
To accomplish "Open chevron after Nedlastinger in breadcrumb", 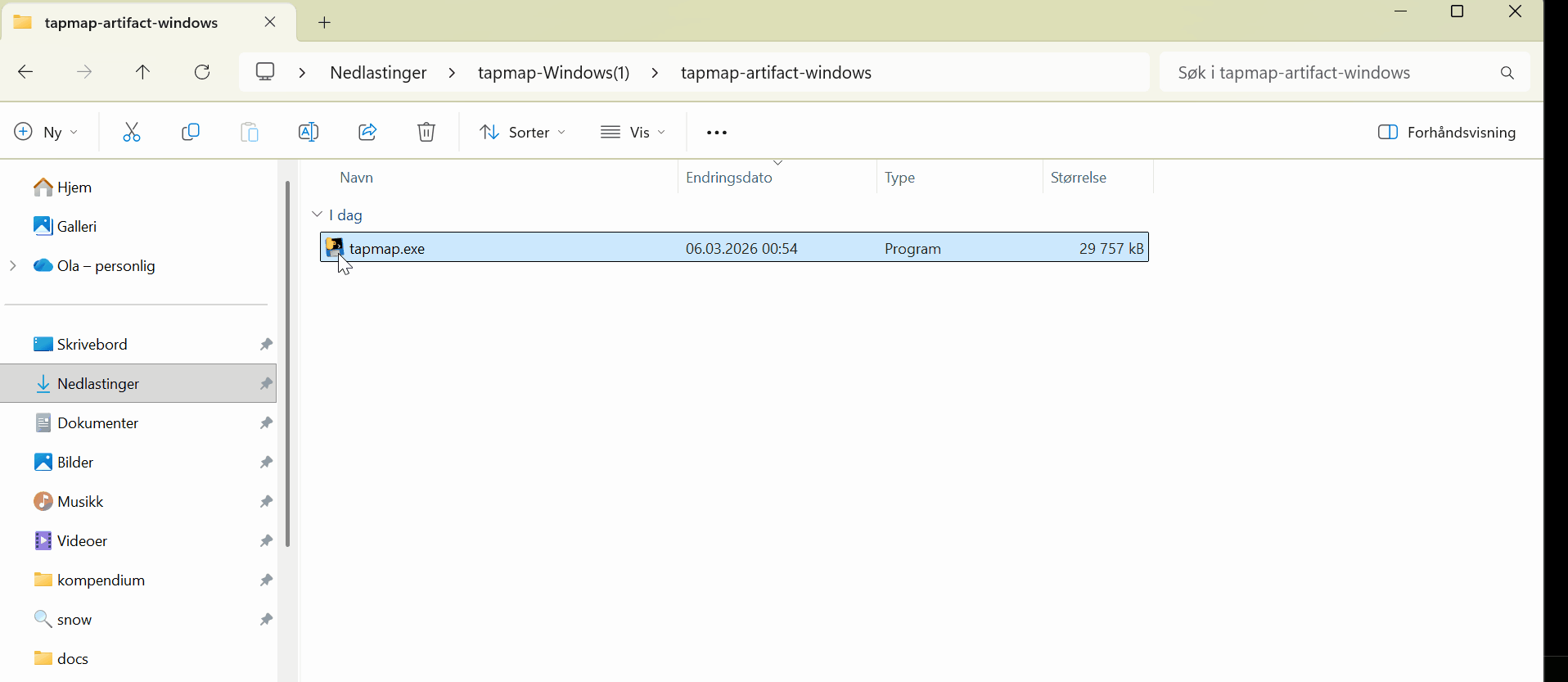I will tap(452, 72).
